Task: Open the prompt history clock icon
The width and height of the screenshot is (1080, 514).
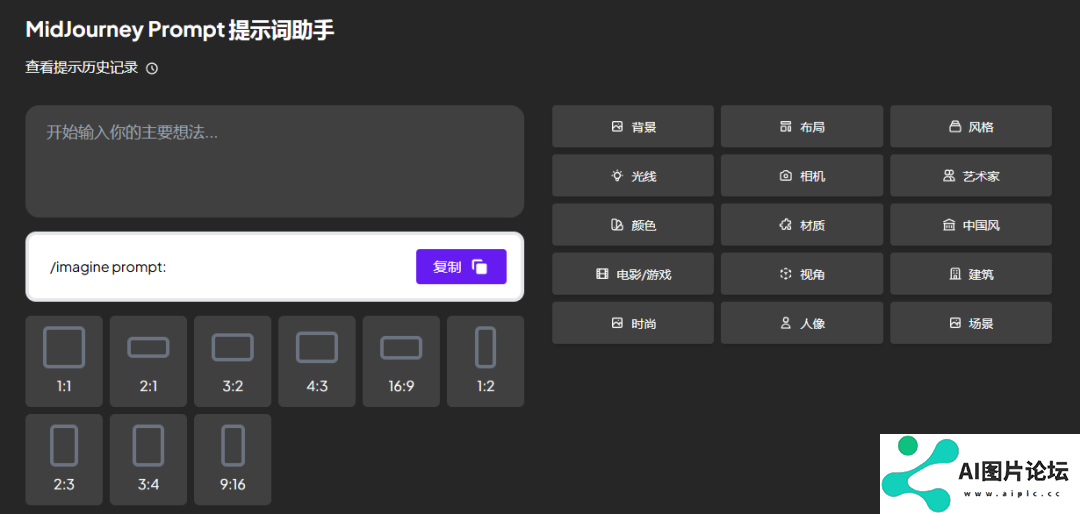Action: [x=152, y=68]
